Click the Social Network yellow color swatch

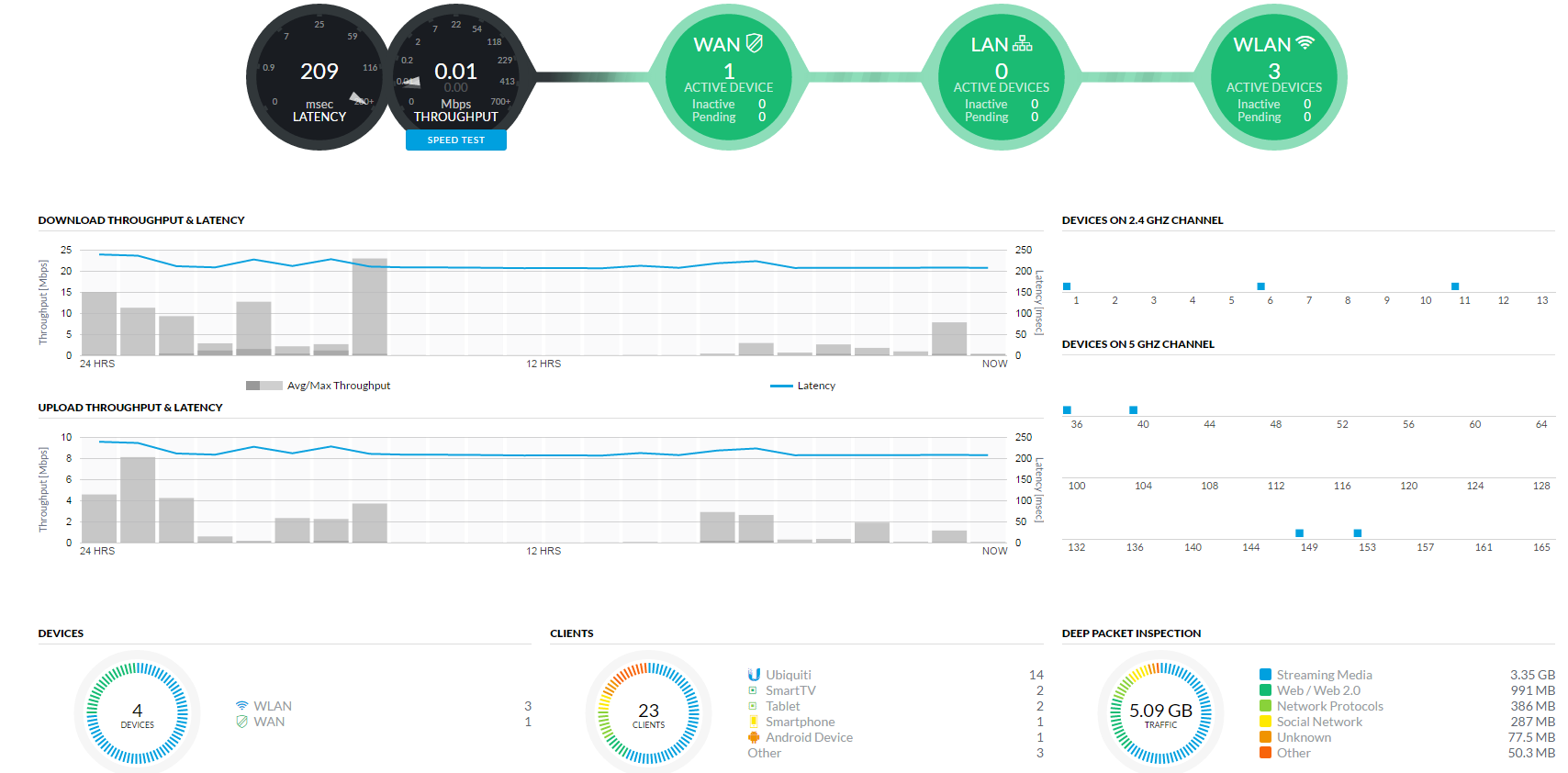pyautogui.click(x=1265, y=722)
